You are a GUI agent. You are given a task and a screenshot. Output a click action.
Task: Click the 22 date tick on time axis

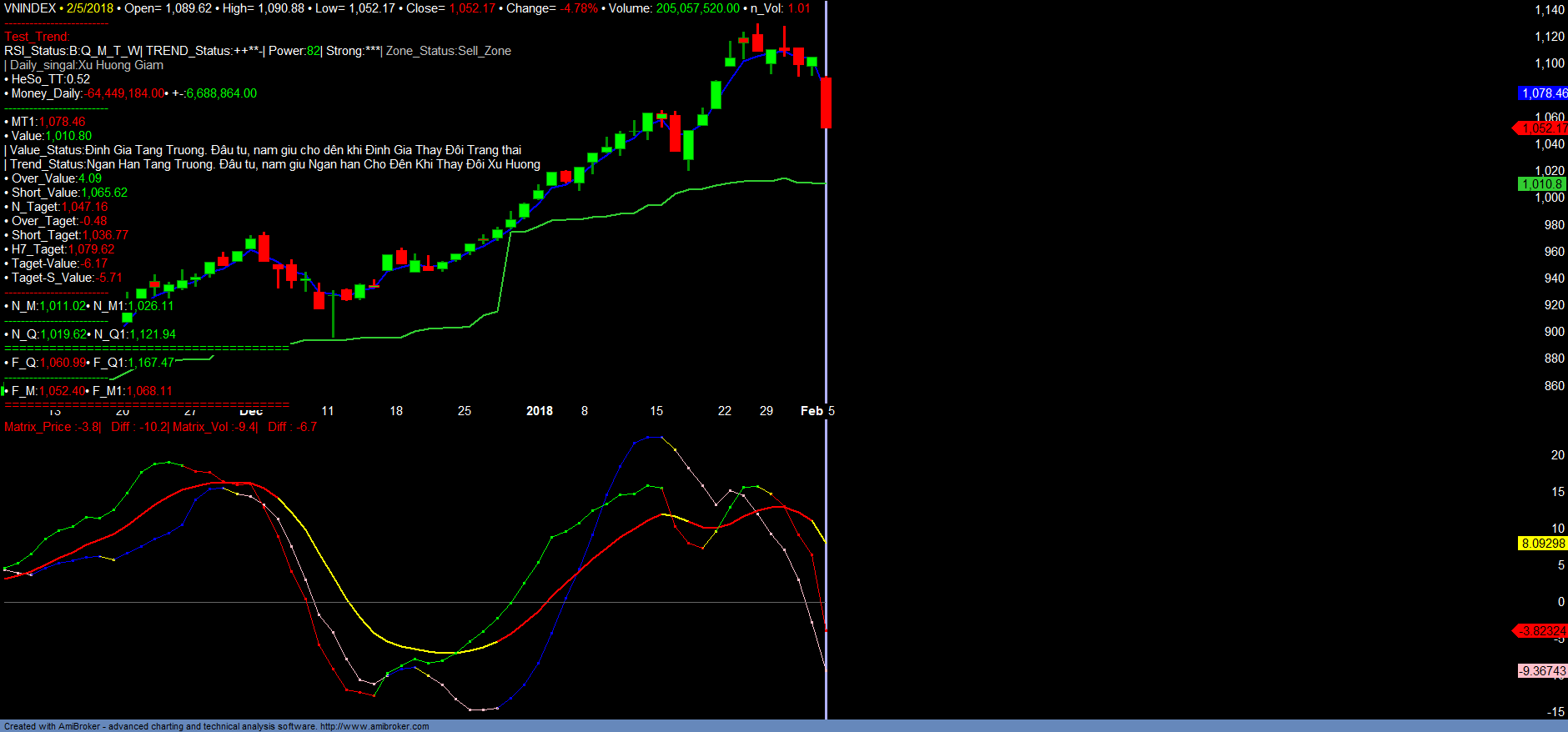[x=725, y=411]
